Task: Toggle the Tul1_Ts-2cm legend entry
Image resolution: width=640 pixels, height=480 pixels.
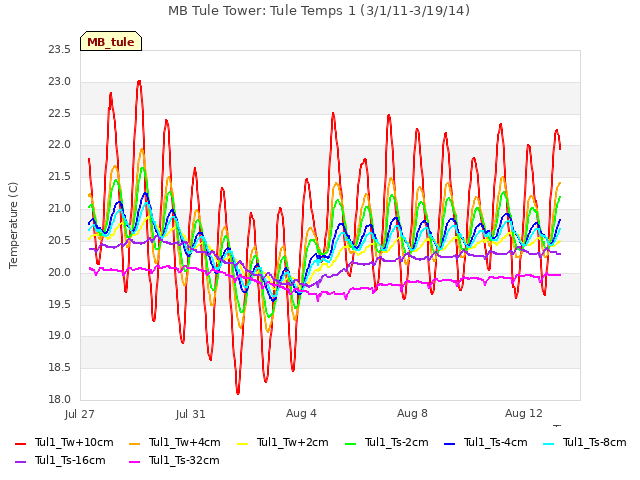Action: coord(387,442)
